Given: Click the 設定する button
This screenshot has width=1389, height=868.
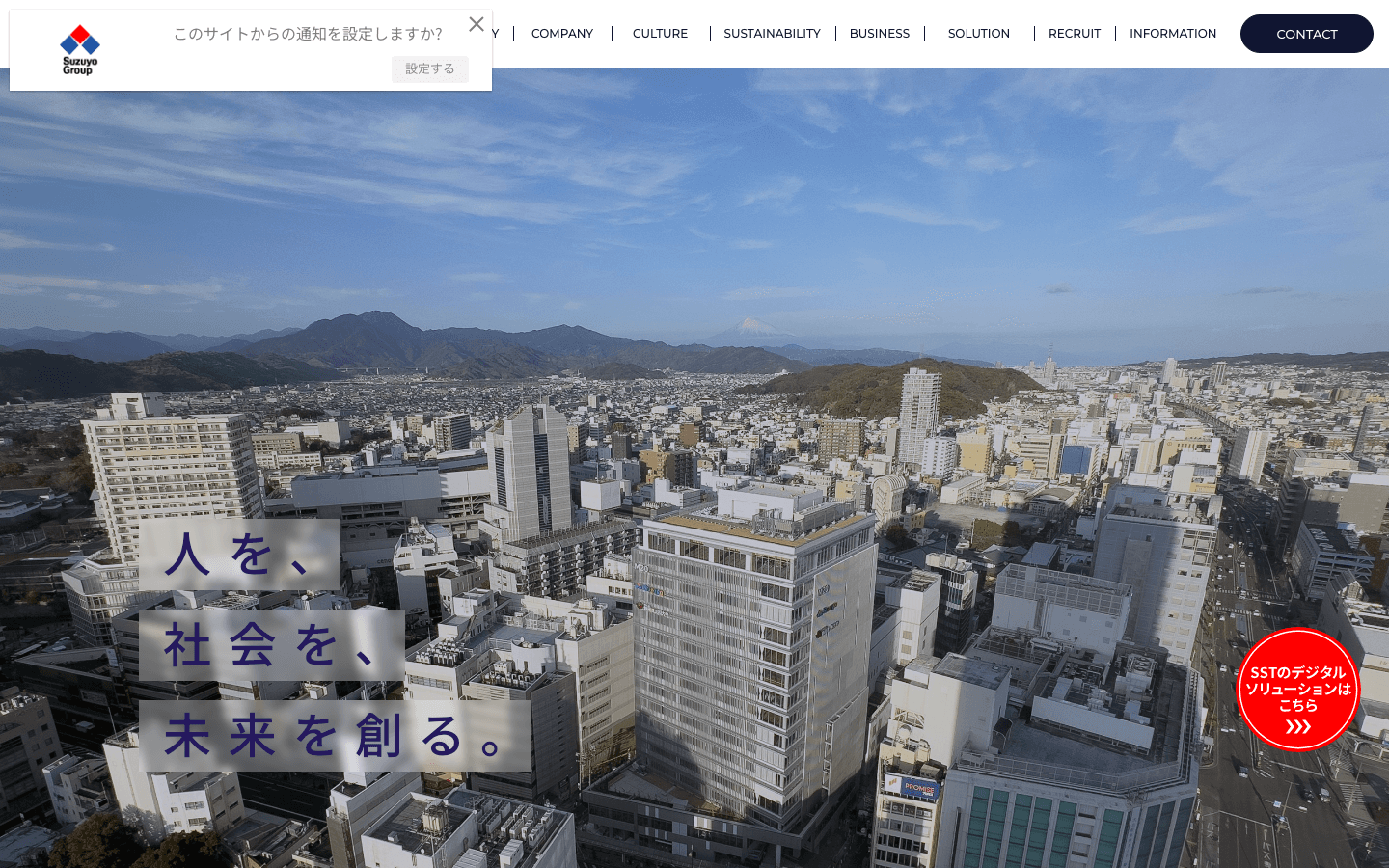Looking at the screenshot, I should (x=430, y=68).
